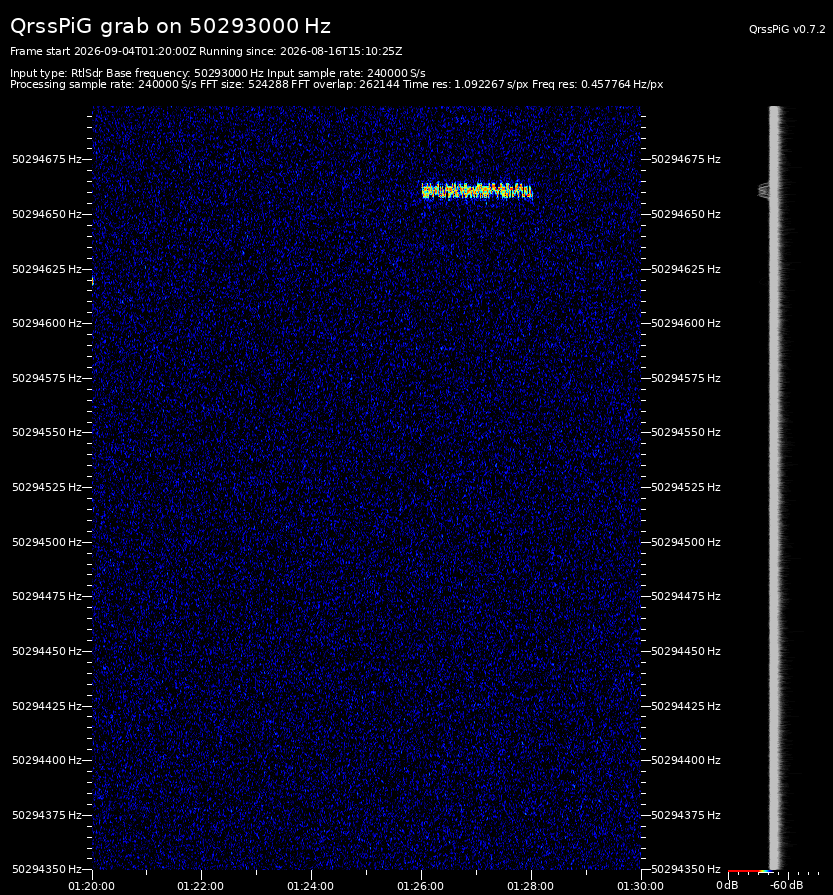Click the signal peak bump in spectrum strip

763,191
